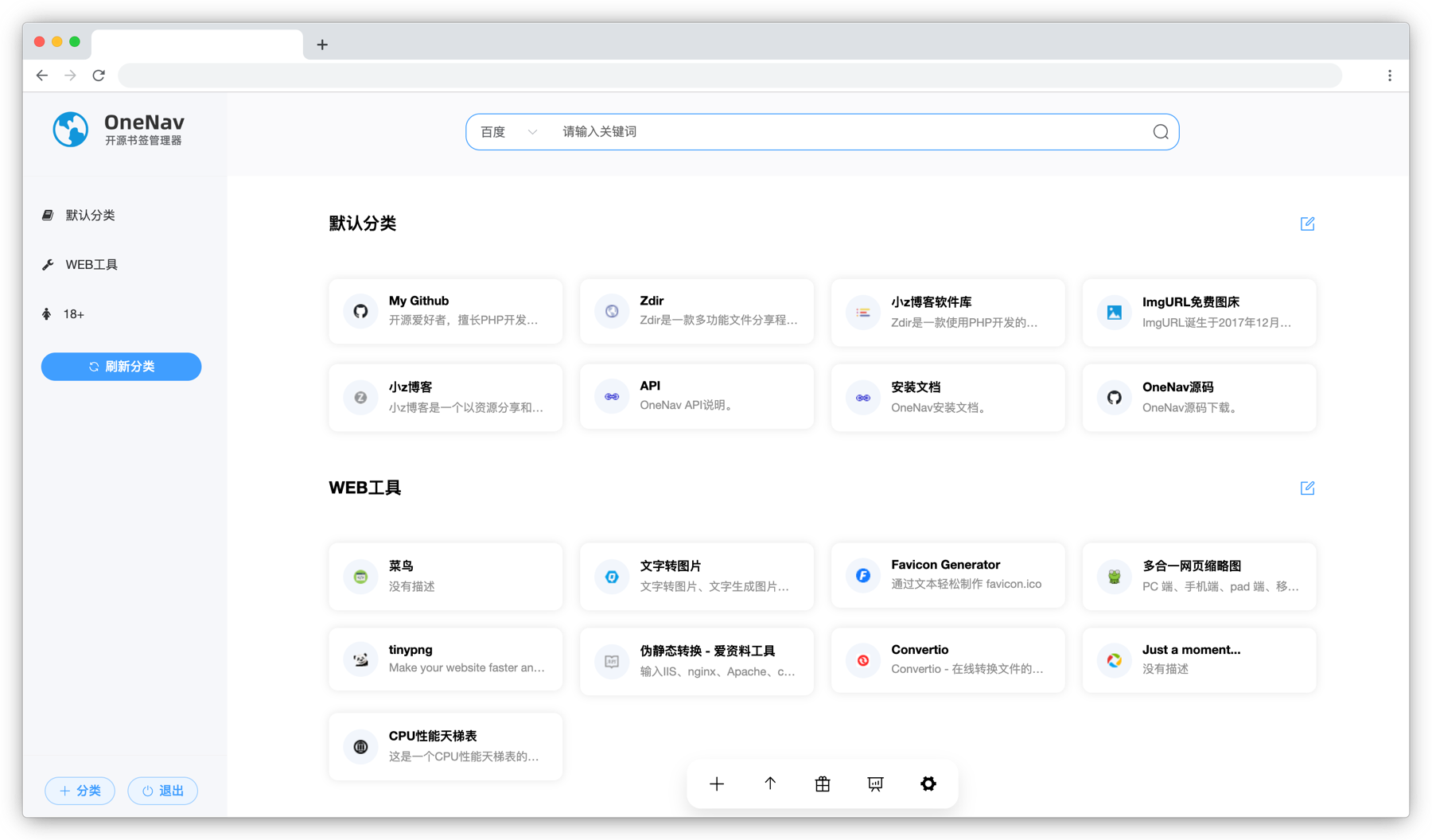The width and height of the screenshot is (1432, 840).
Task: Click the plus add-link toolbar icon
Action: tap(717, 784)
